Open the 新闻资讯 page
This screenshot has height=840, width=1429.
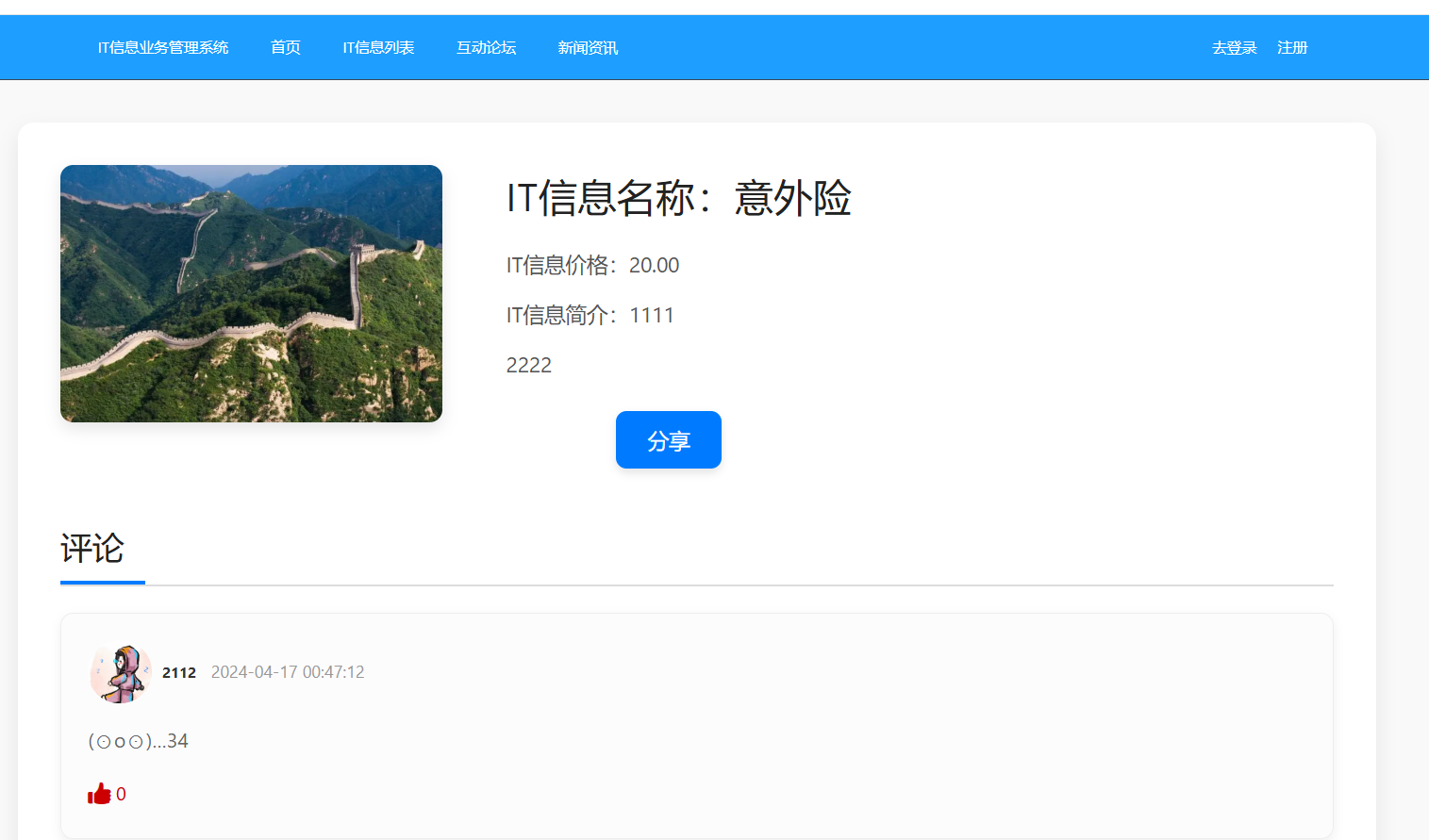pyautogui.click(x=588, y=48)
